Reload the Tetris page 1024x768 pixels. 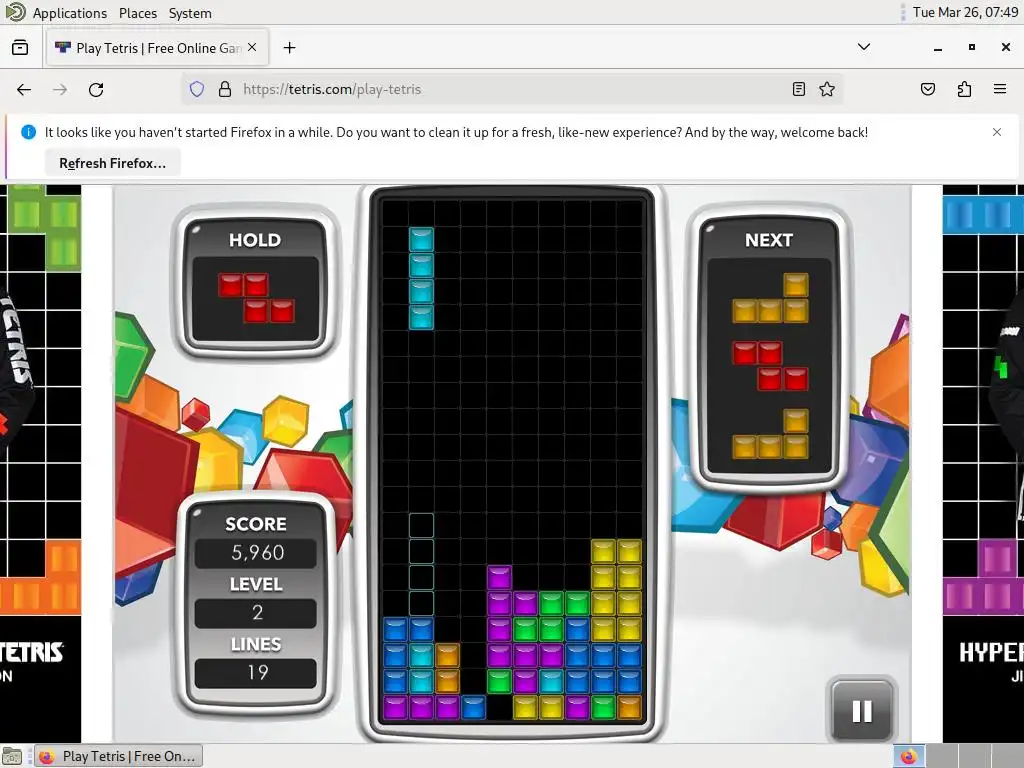tap(96, 89)
